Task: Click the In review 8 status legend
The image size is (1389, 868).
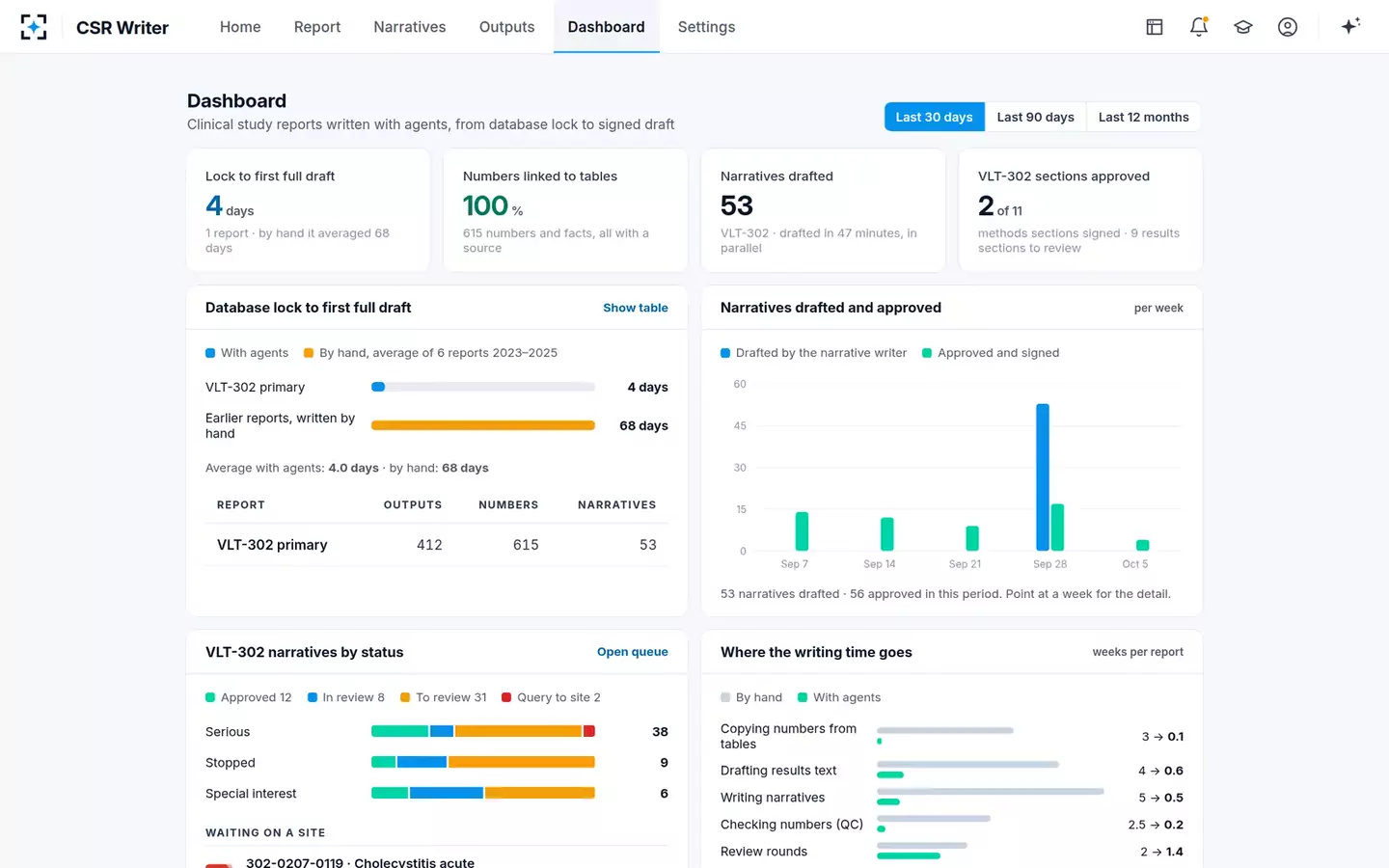Action: click(345, 697)
